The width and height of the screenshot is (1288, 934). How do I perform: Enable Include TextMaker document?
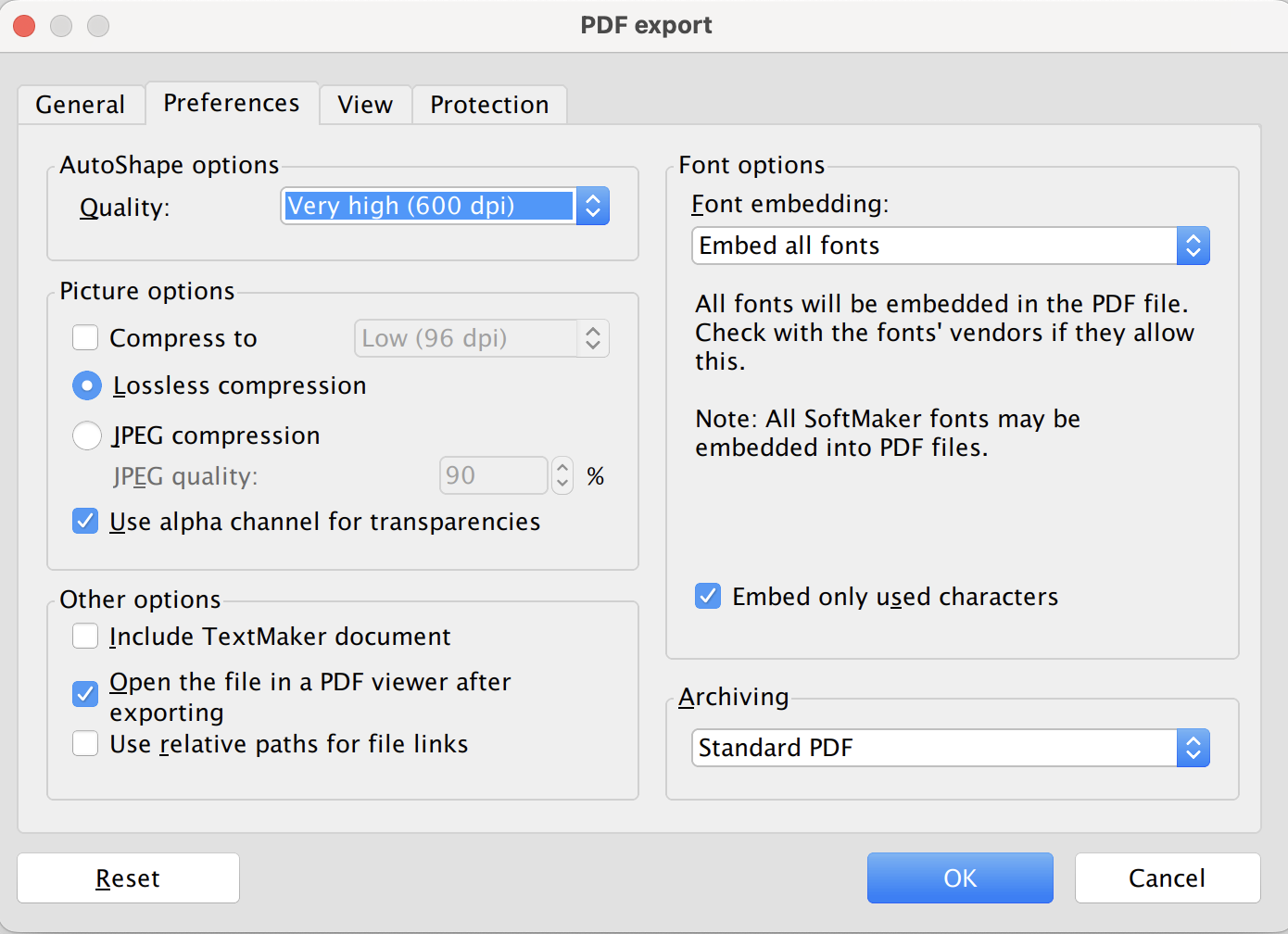86,637
